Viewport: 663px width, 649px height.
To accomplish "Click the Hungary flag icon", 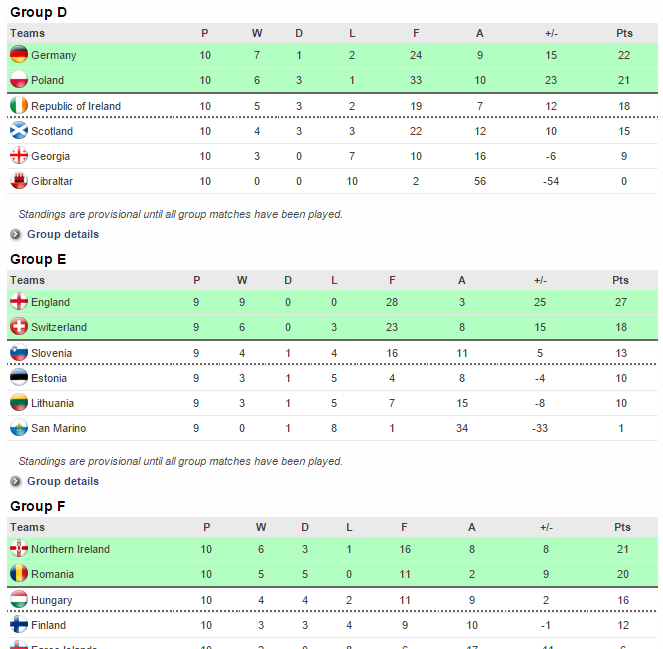I will (x=18, y=600).
